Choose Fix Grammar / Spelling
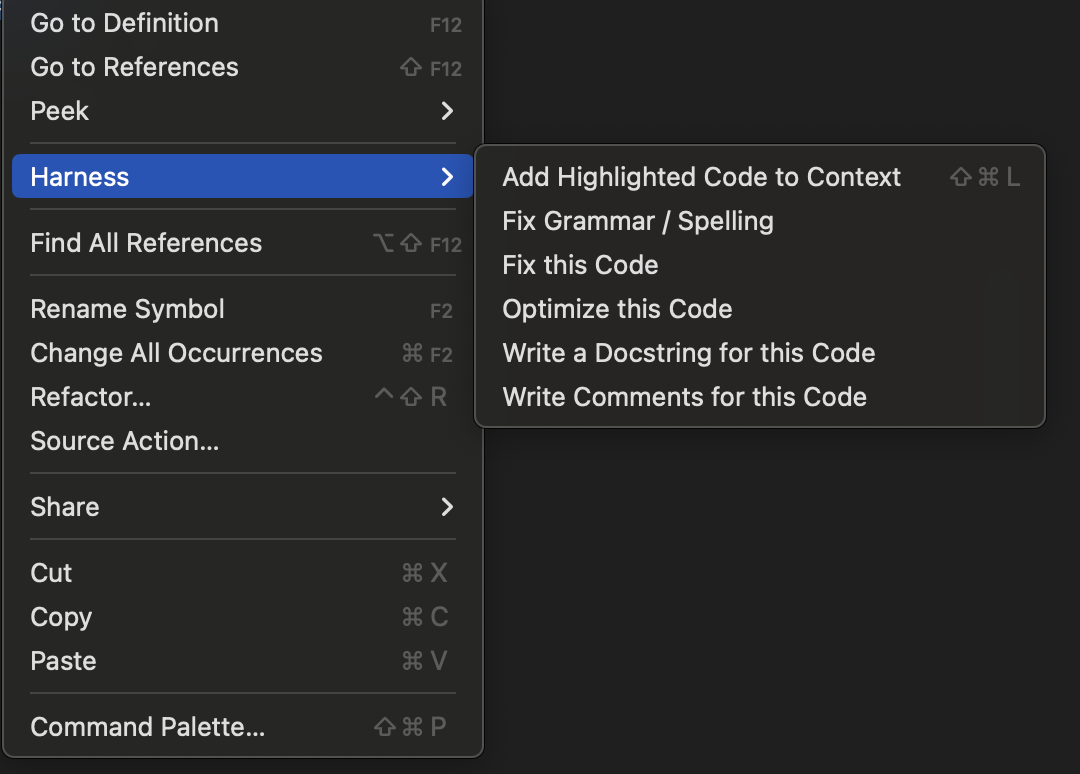1080x774 pixels. (x=637, y=220)
